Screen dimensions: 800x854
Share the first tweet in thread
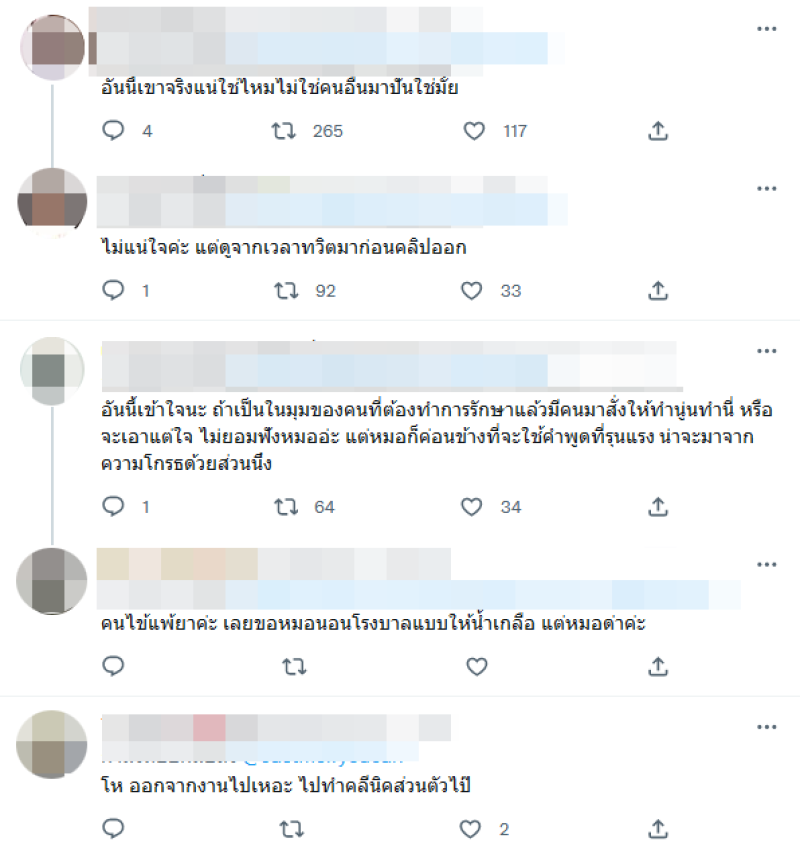coord(658,131)
